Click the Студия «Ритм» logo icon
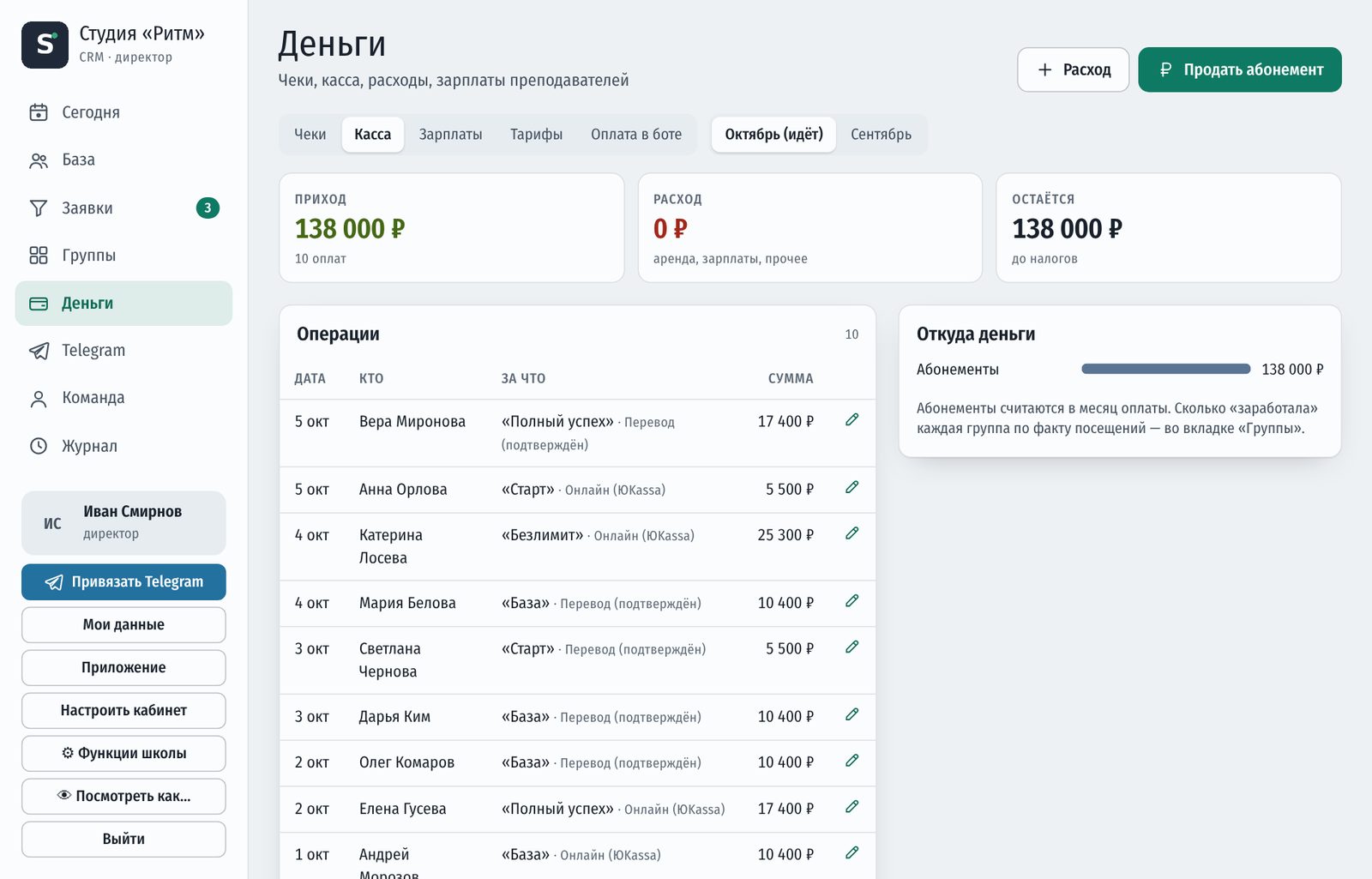This screenshot has width=1372, height=879. pos(45,45)
